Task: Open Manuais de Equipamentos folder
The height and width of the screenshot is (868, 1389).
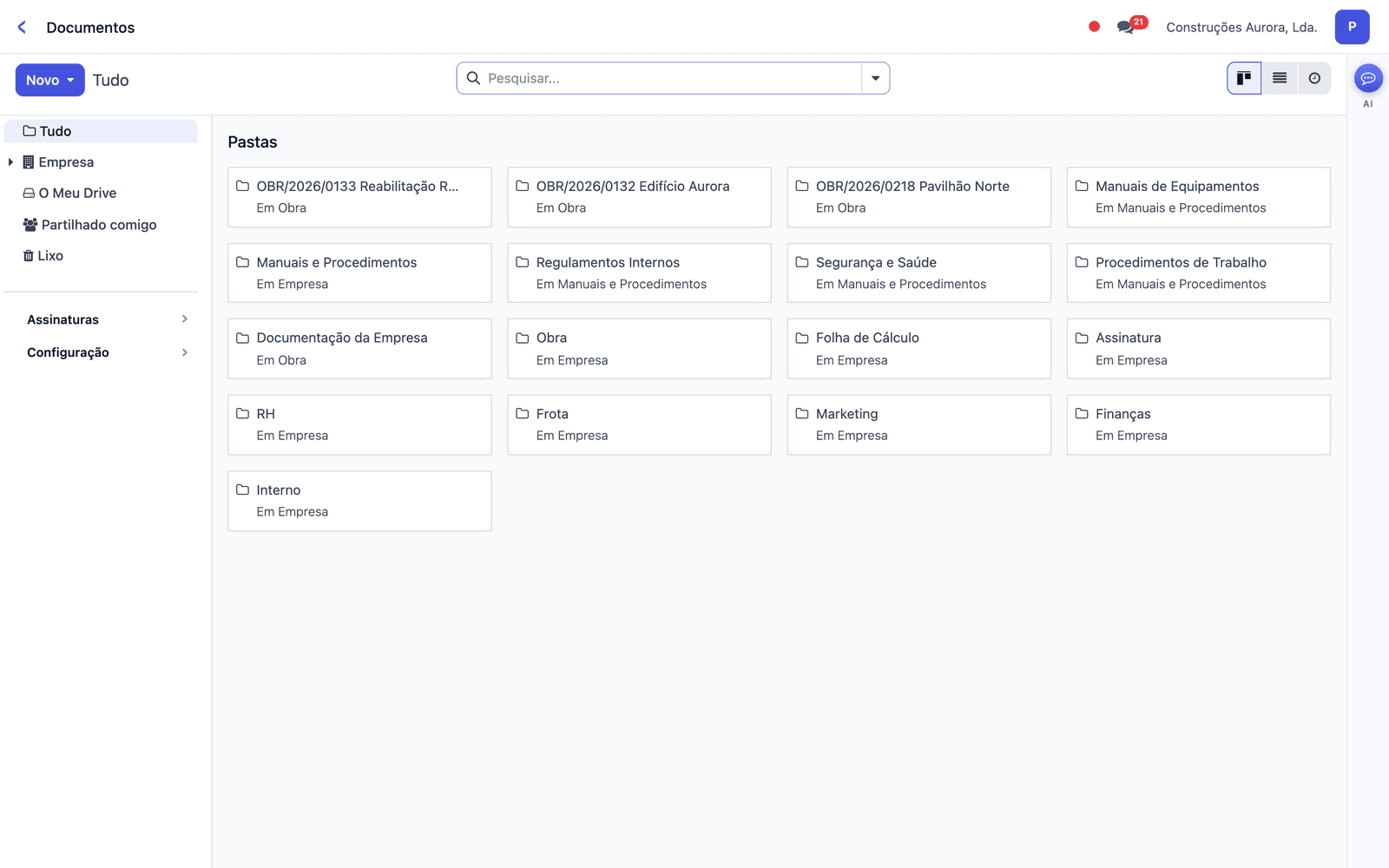Action: (x=1198, y=197)
